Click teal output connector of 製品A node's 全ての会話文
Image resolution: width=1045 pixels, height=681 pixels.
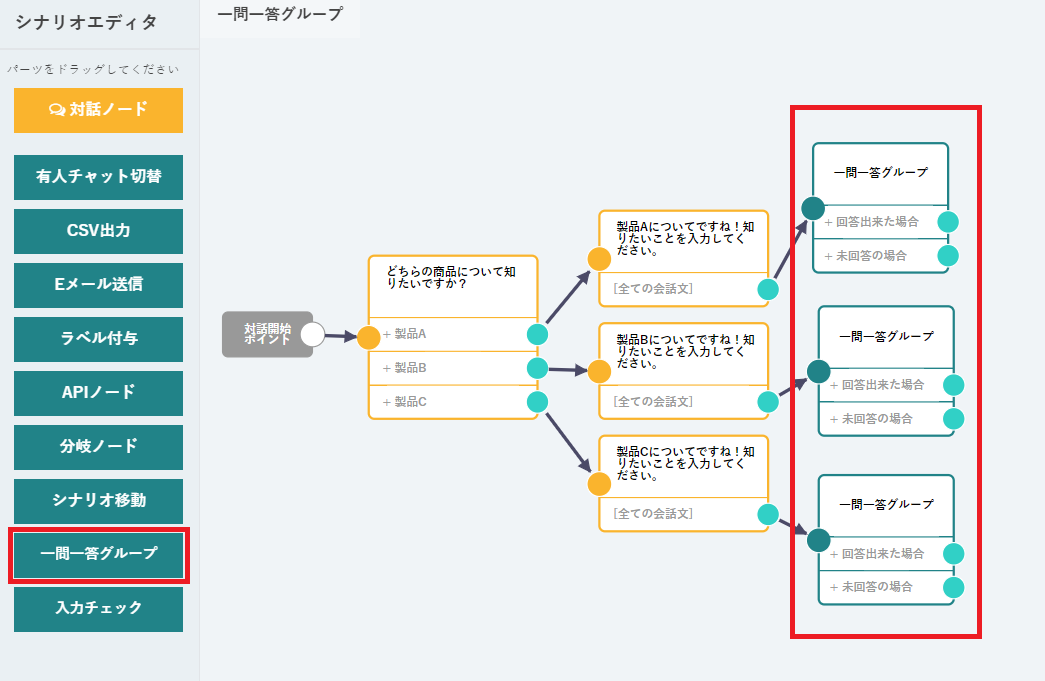tap(768, 289)
